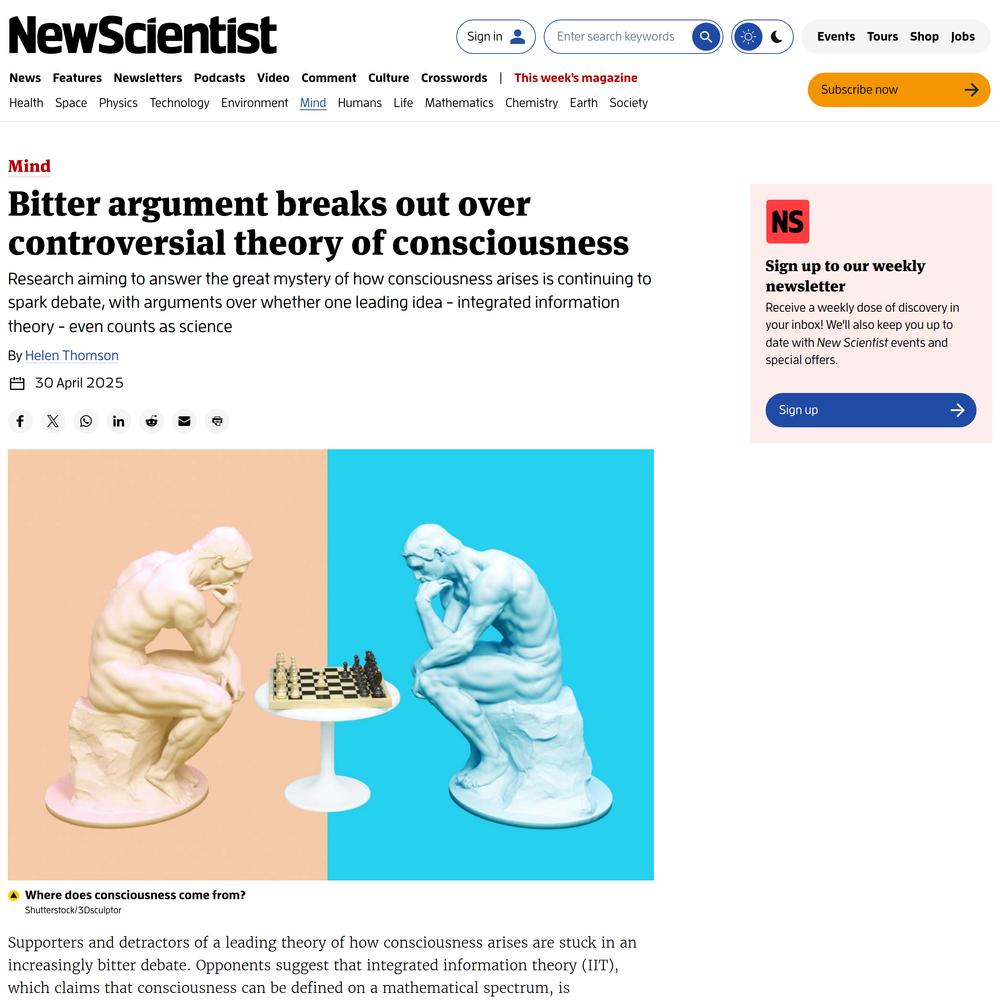Select the Mind topic tab

(x=313, y=103)
